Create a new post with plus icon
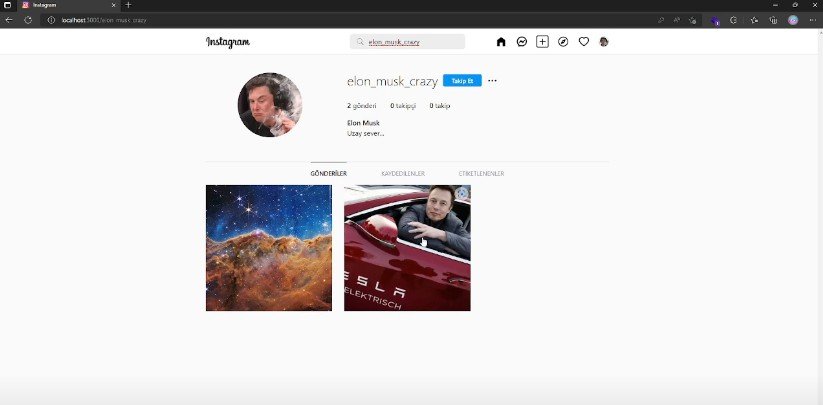The image size is (823, 405). 542,41
